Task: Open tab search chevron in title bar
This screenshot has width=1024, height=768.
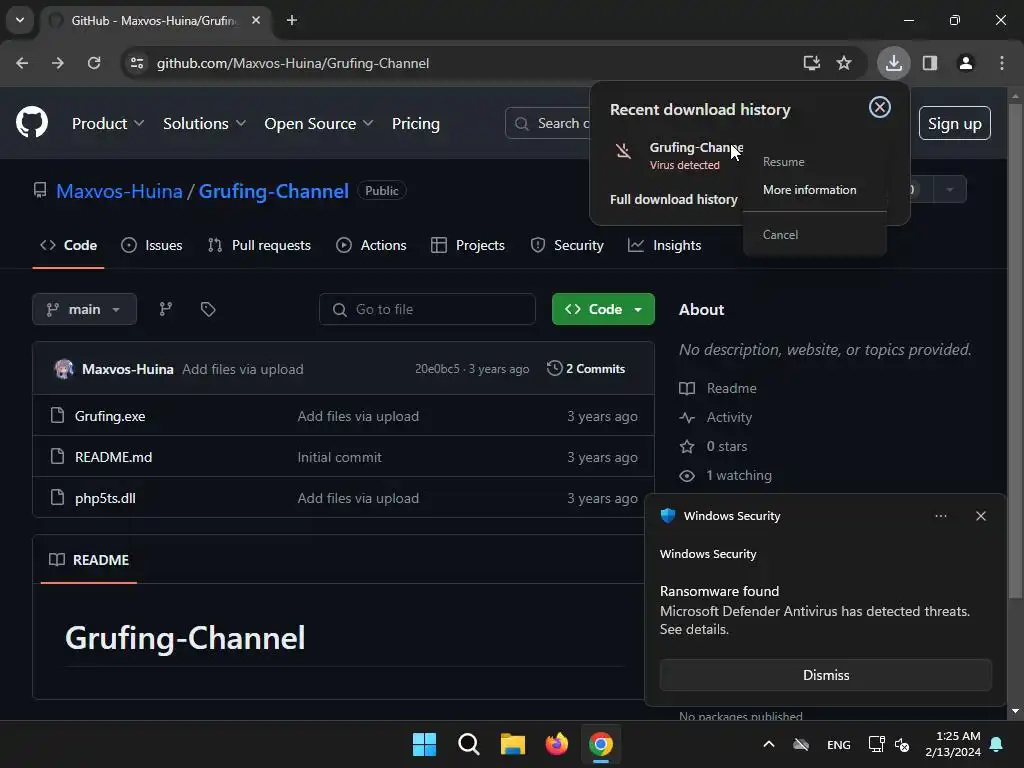Action: tap(20, 20)
